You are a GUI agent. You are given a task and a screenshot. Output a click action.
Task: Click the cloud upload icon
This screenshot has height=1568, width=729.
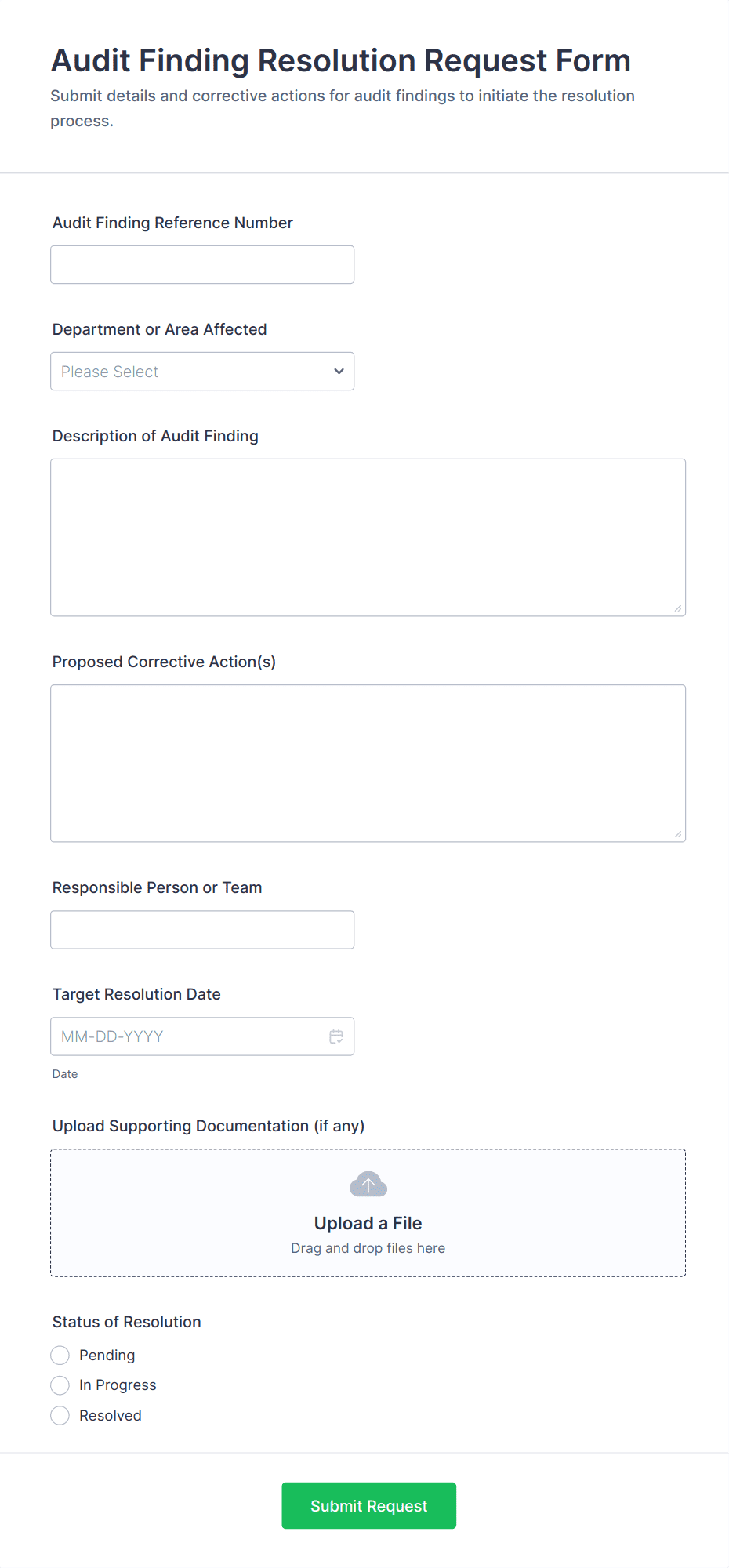[x=368, y=1185]
